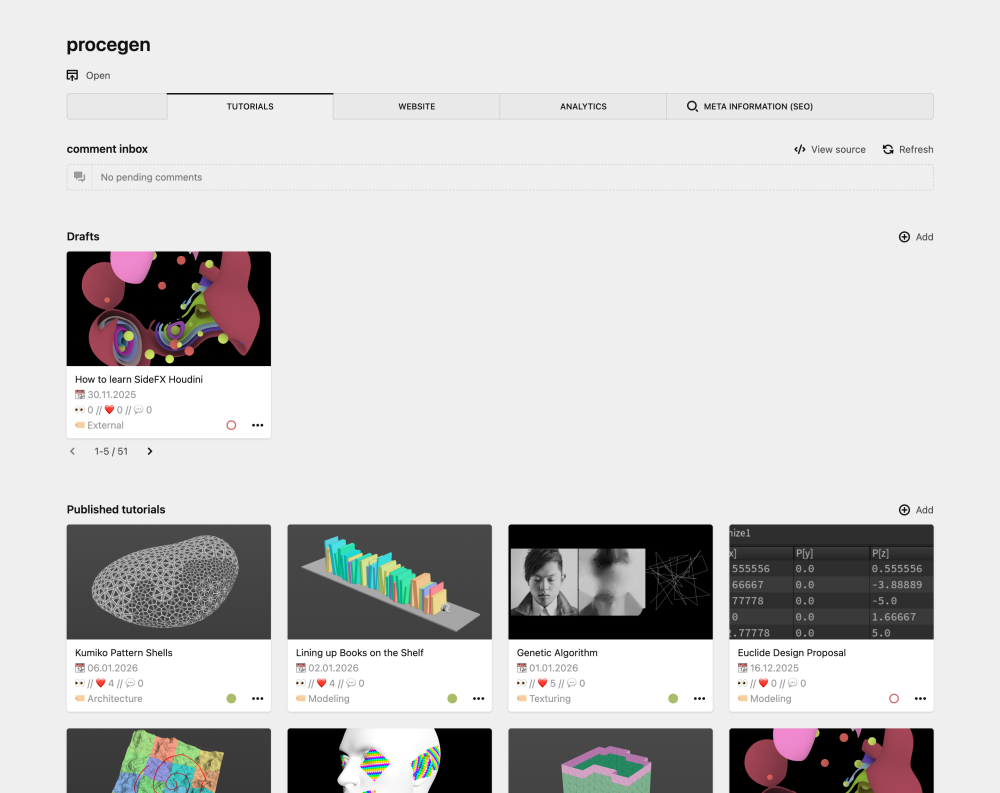Click the View source code icon
The height and width of the screenshot is (793, 1000).
click(x=800, y=150)
